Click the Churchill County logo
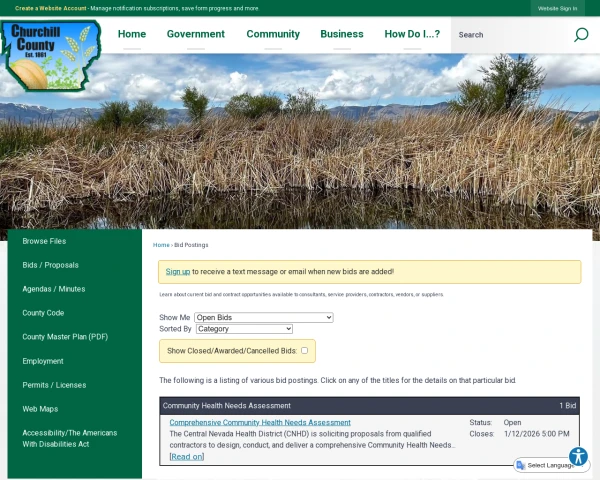 51,56
